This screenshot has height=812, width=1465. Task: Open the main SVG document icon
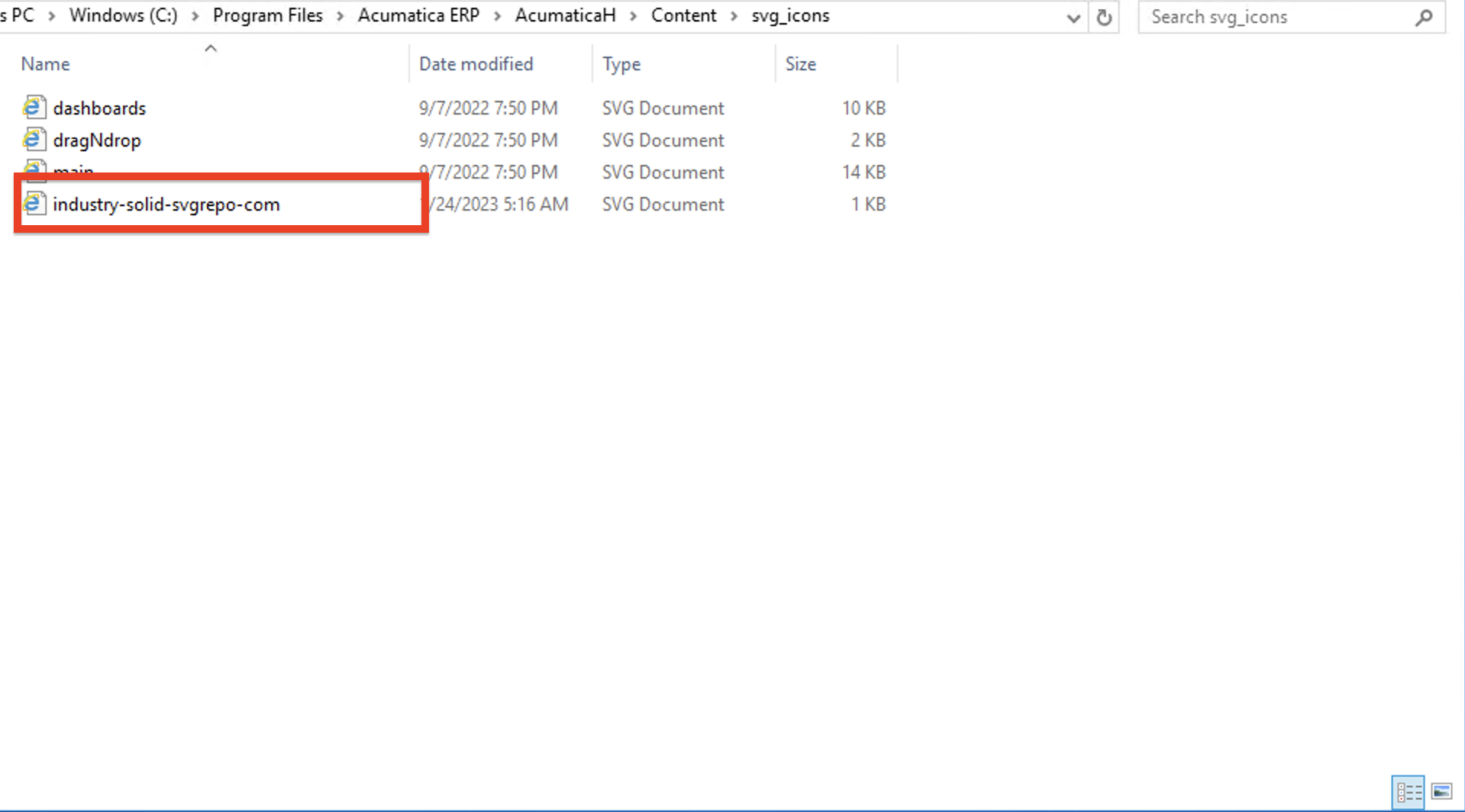tap(33, 169)
